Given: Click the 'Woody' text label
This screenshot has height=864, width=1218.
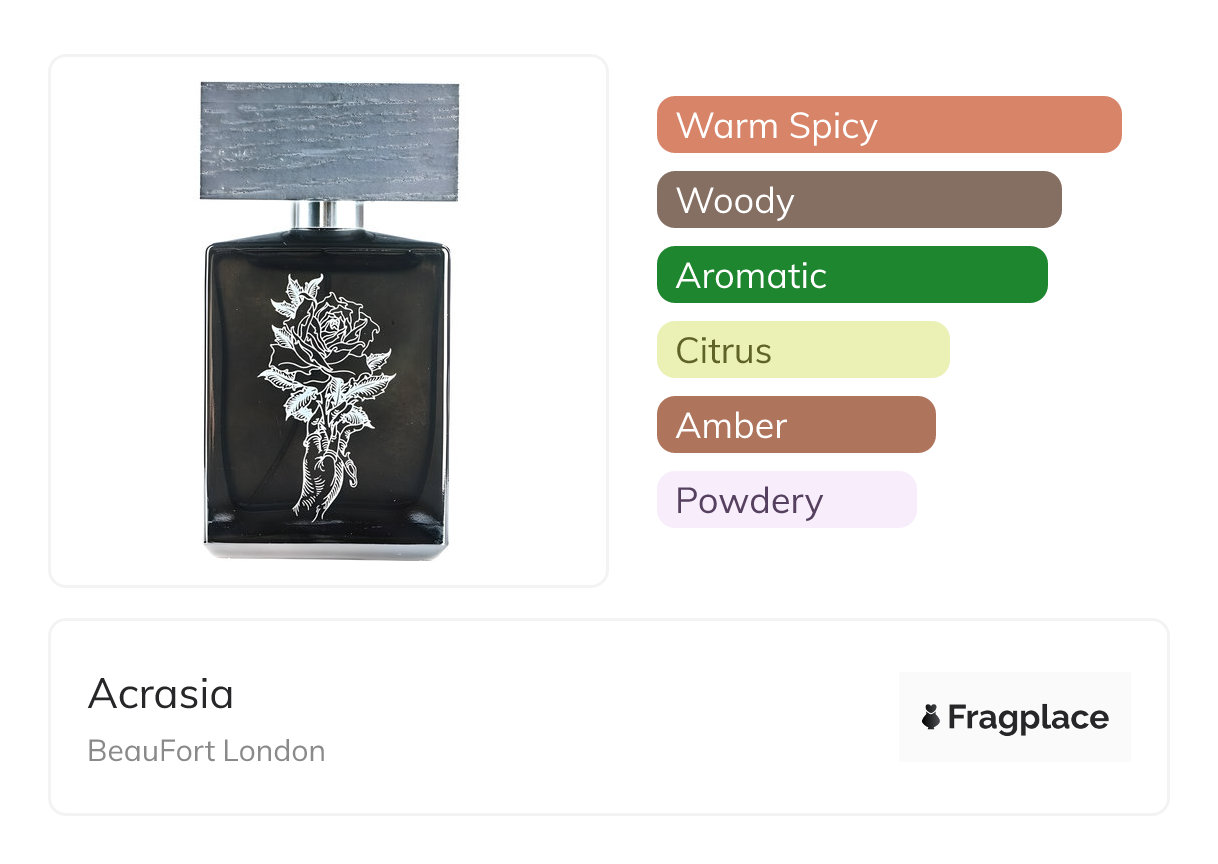Looking at the screenshot, I should point(735,201).
